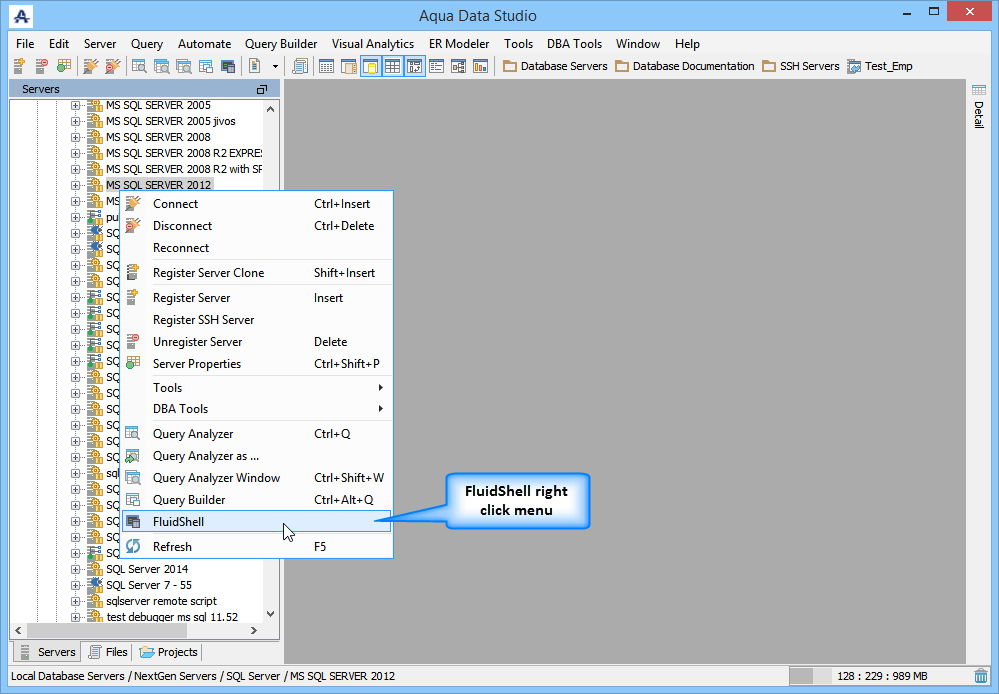Viewport: 999px width, 694px height.
Task: Click the Query menu in menu bar
Action: click(x=147, y=44)
